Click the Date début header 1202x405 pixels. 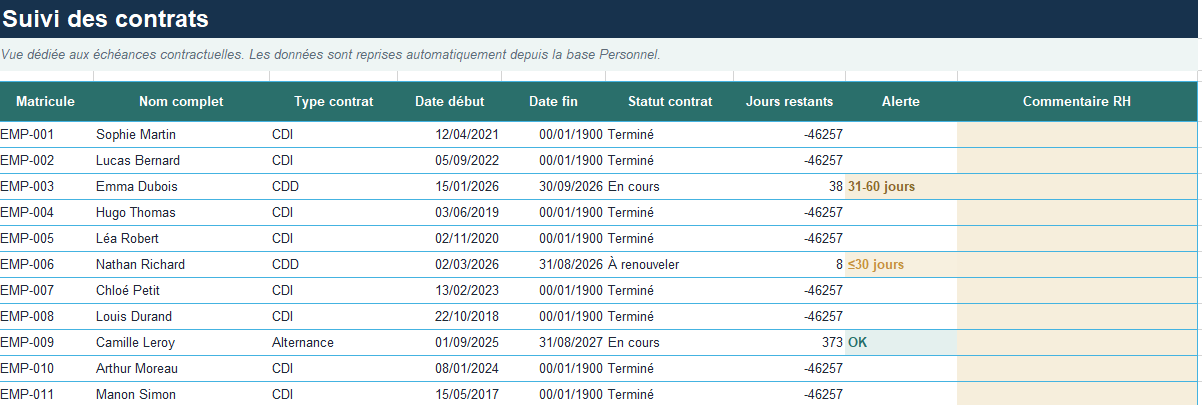click(449, 101)
